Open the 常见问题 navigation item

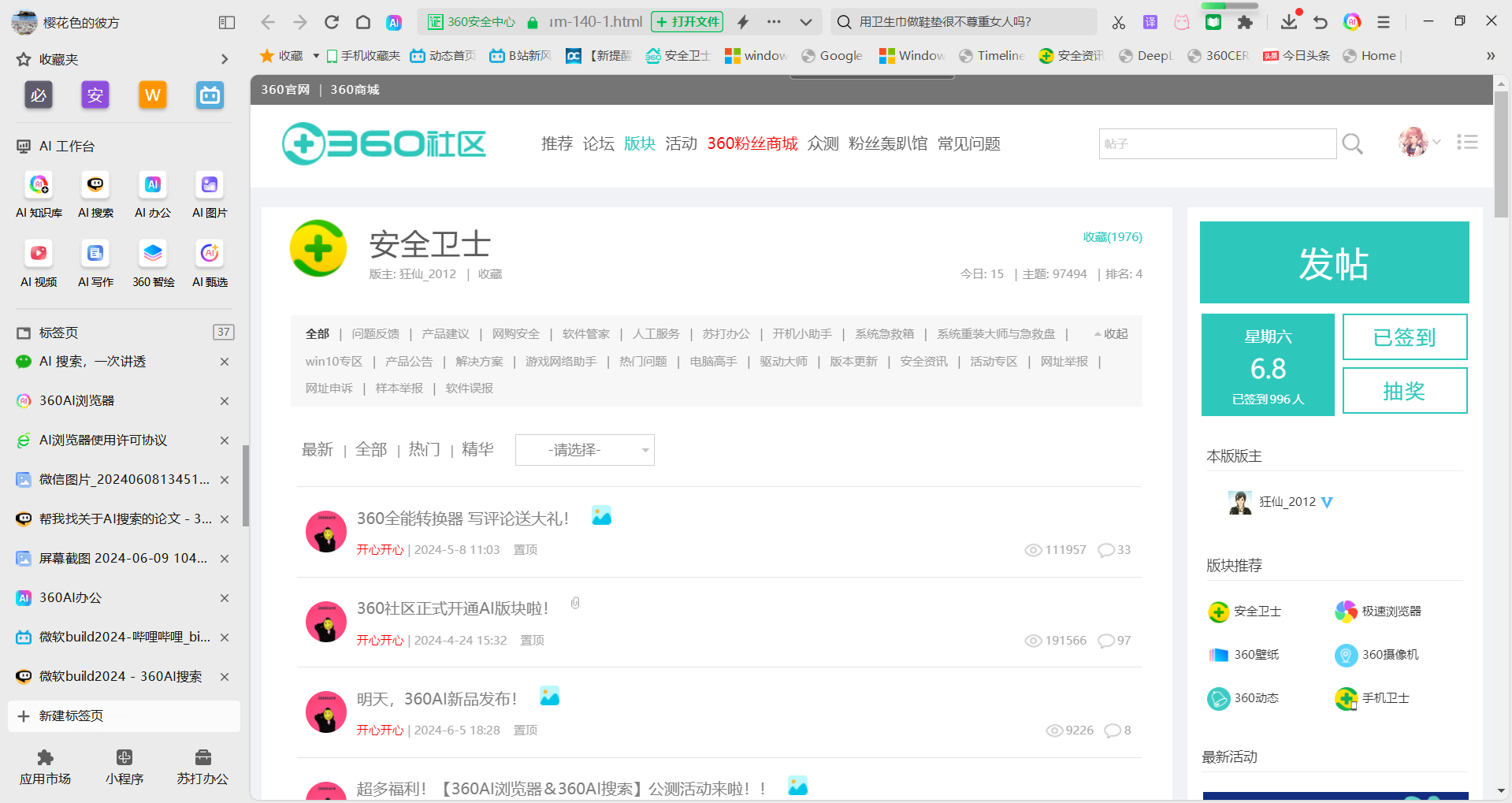[x=969, y=143]
